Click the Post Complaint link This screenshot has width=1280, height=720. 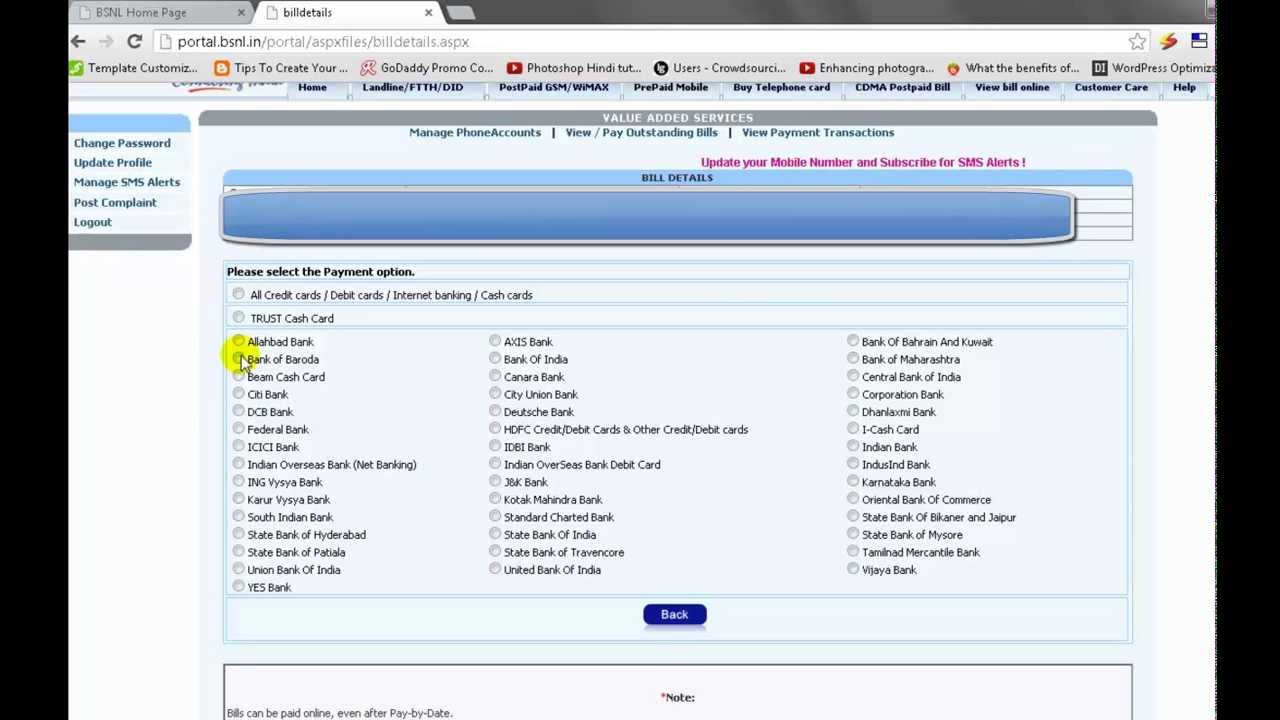tap(115, 202)
